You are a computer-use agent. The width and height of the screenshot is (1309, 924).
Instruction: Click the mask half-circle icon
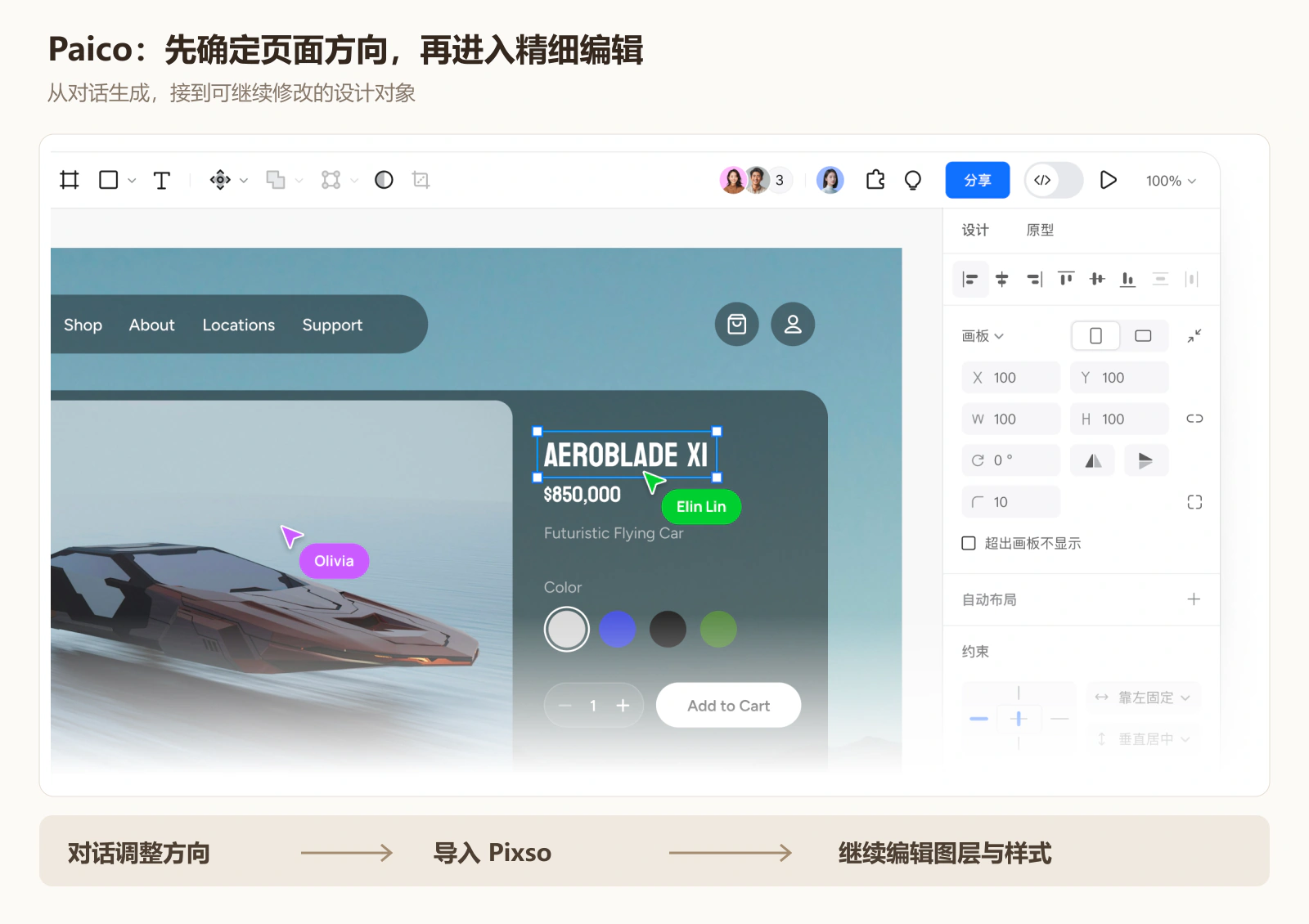click(384, 180)
